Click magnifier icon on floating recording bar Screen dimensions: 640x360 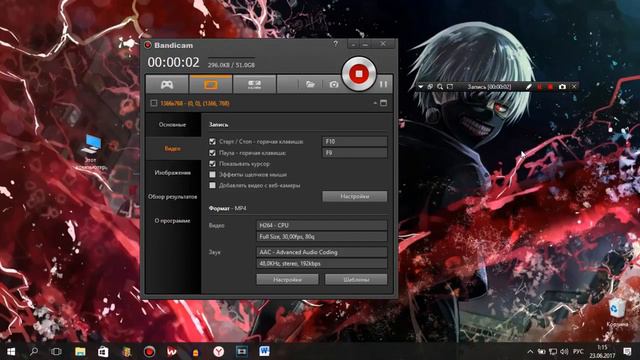(x=440, y=87)
